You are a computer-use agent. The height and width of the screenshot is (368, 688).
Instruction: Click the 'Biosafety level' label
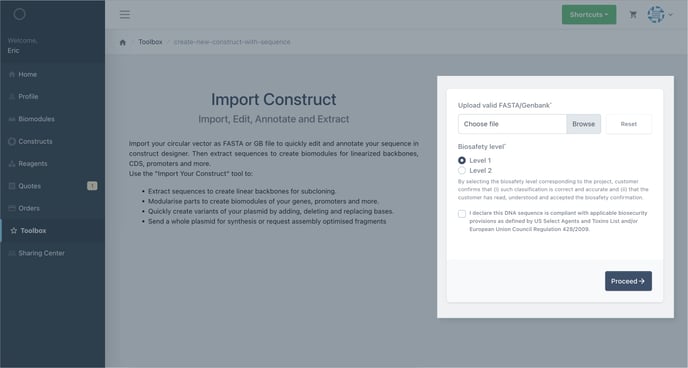click(x=482, y=146)
